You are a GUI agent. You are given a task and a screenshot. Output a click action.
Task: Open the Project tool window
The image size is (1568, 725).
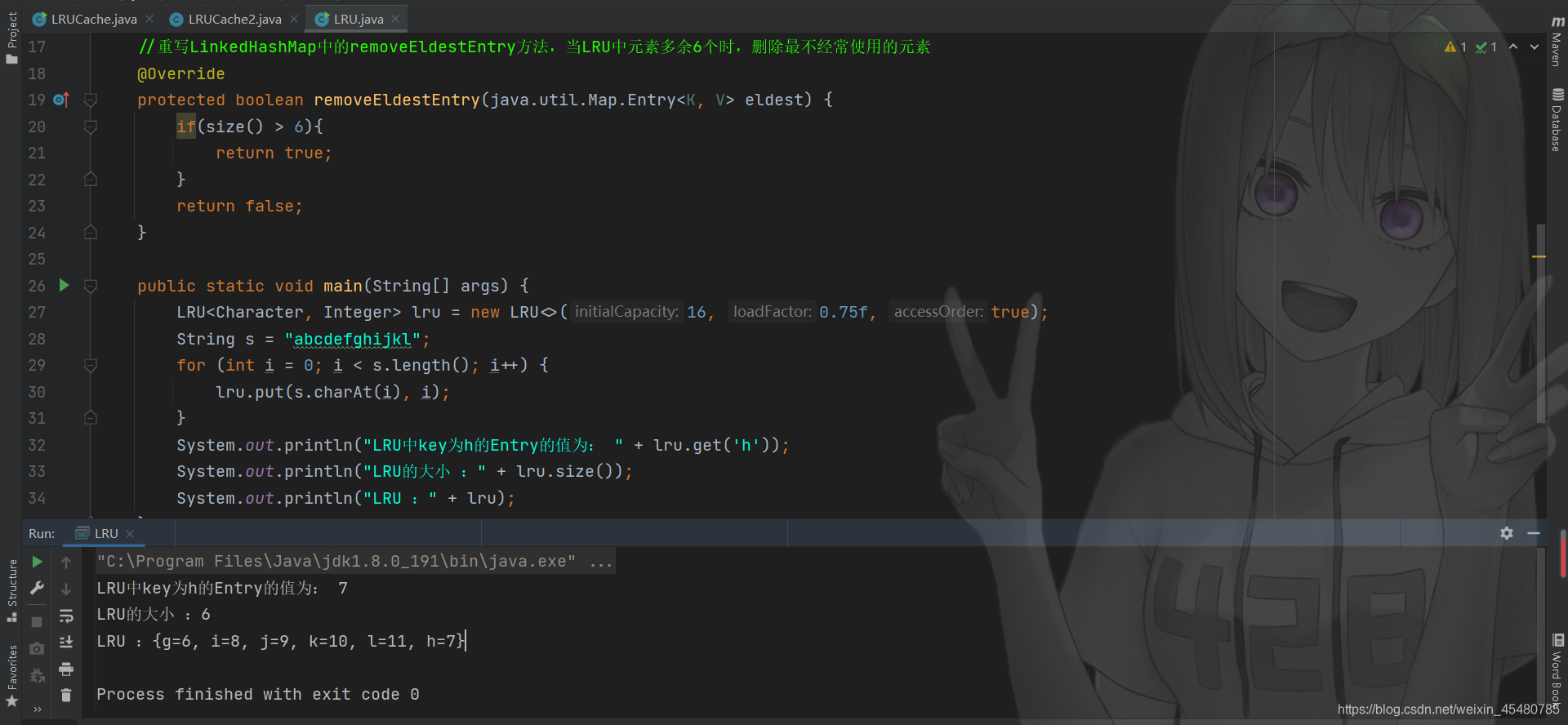(x=11, y=38)
